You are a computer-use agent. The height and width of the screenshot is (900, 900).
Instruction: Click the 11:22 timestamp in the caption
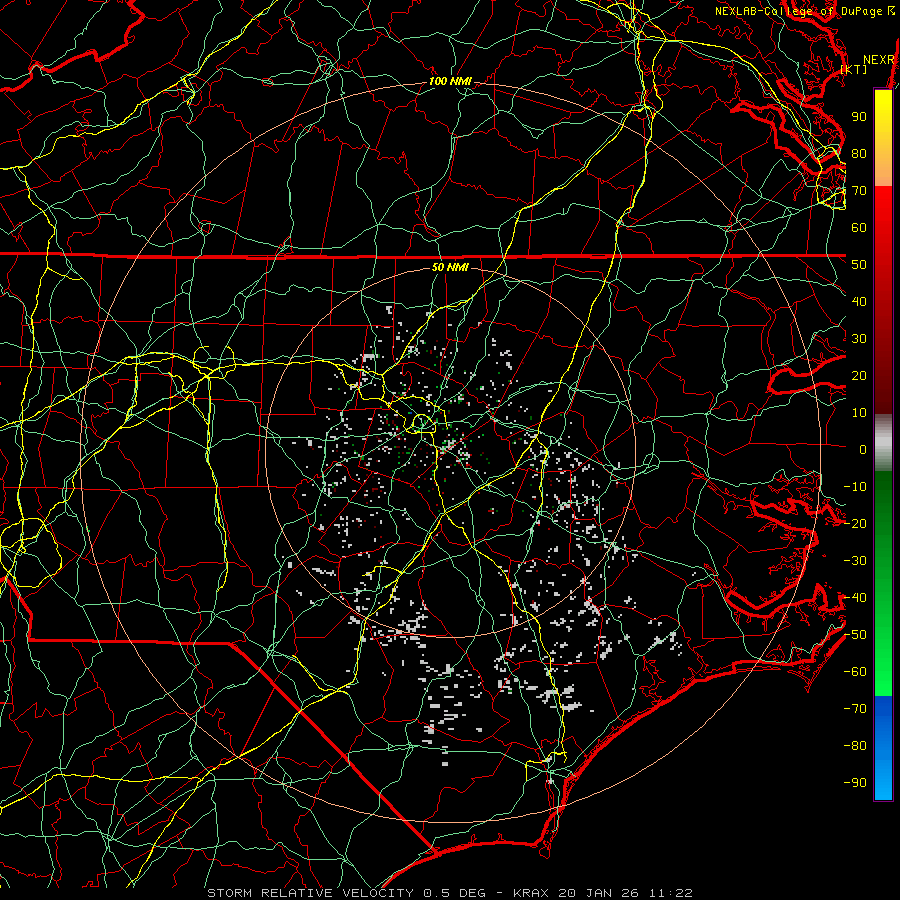[672, 893]
